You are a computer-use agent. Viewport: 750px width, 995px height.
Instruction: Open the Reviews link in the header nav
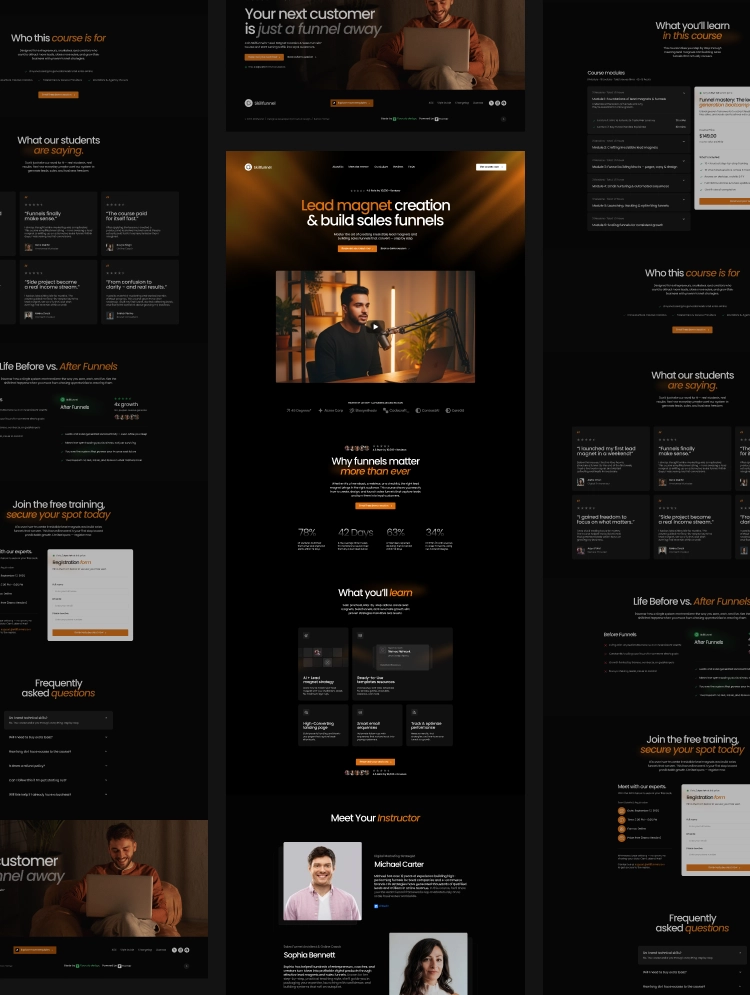pos(398,167)
